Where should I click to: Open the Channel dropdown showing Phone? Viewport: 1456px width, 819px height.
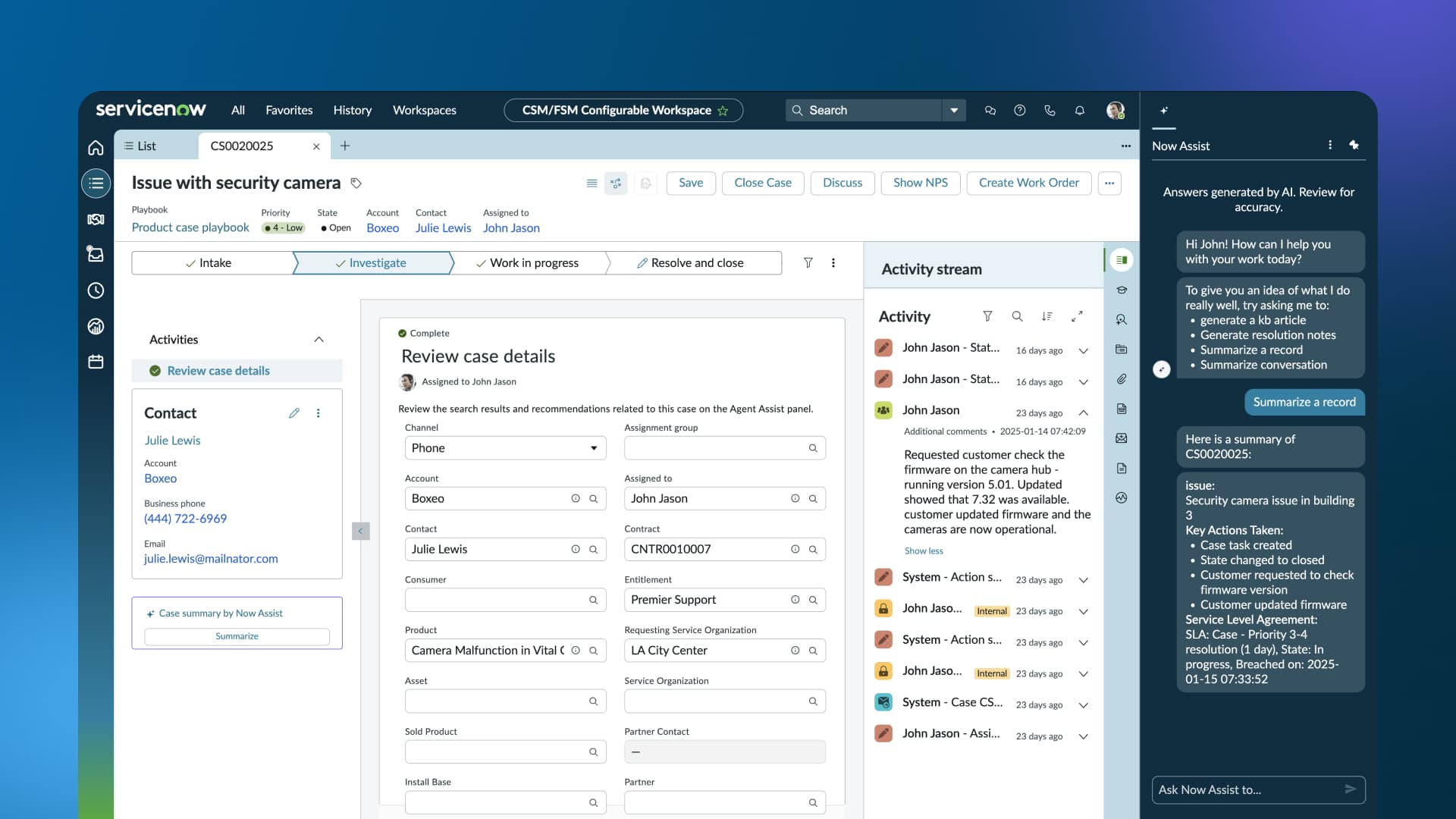(505, 448)
